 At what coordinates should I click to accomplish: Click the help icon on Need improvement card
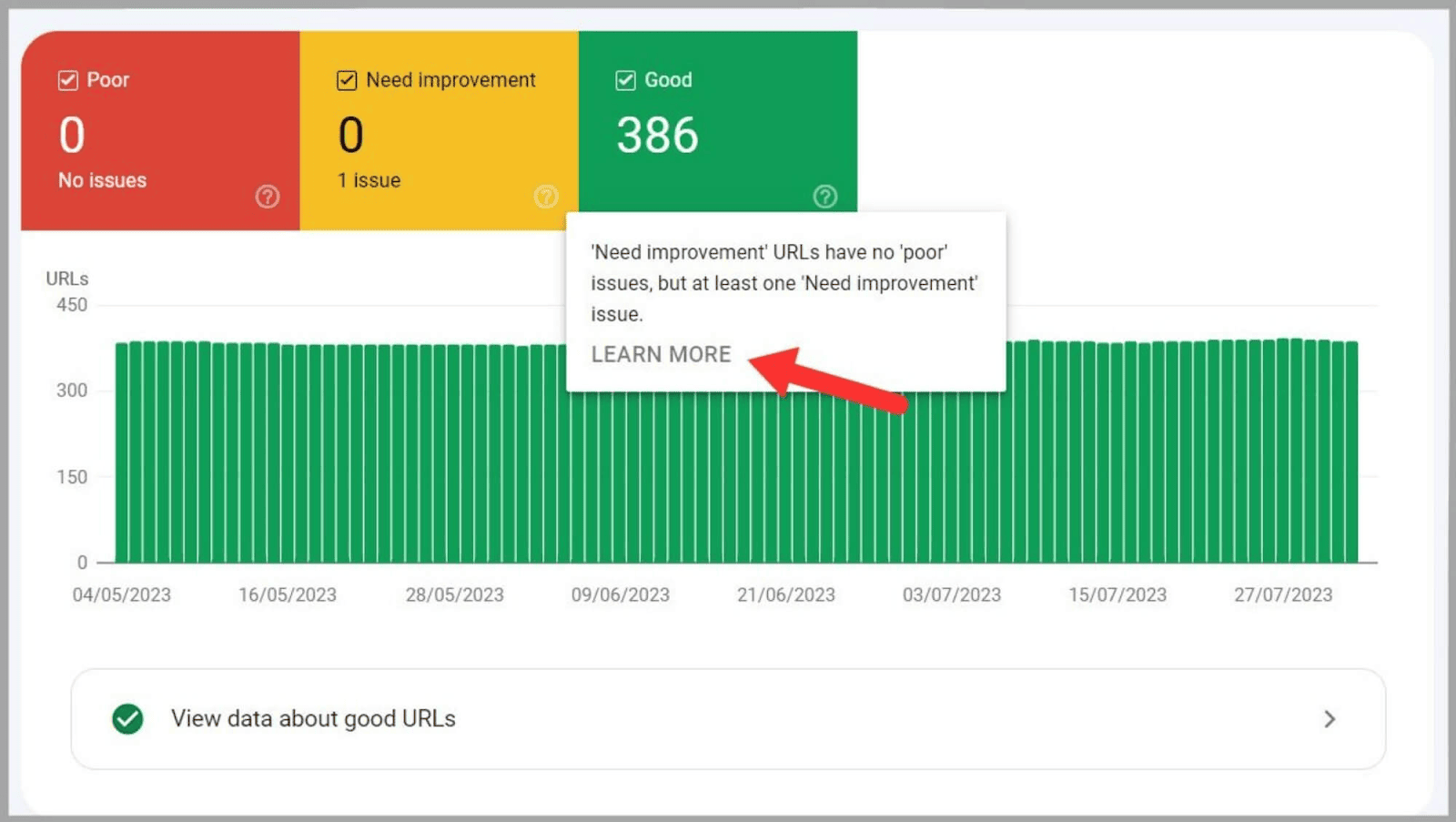546,196
